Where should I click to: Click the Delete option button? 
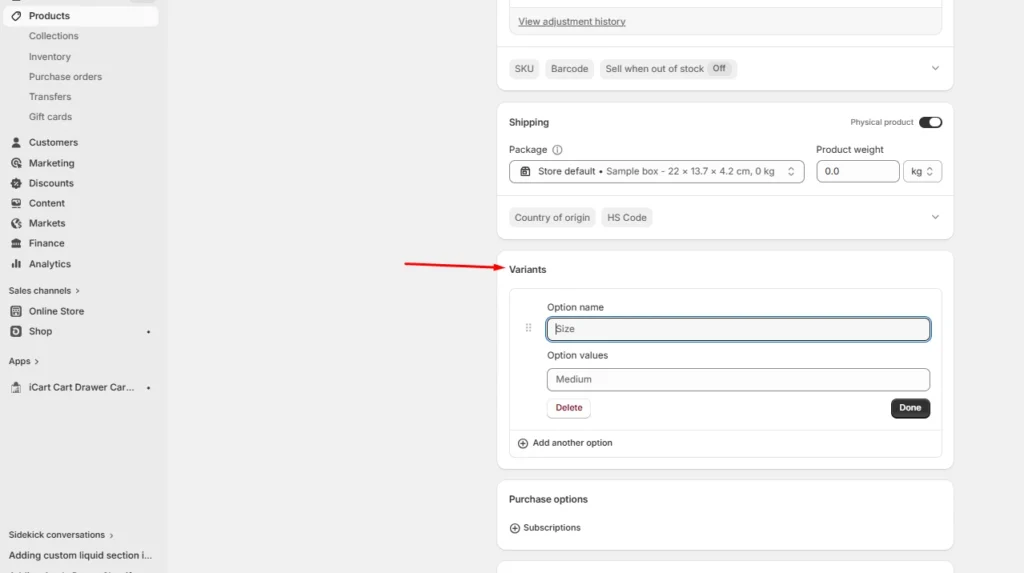pos(569,408)
